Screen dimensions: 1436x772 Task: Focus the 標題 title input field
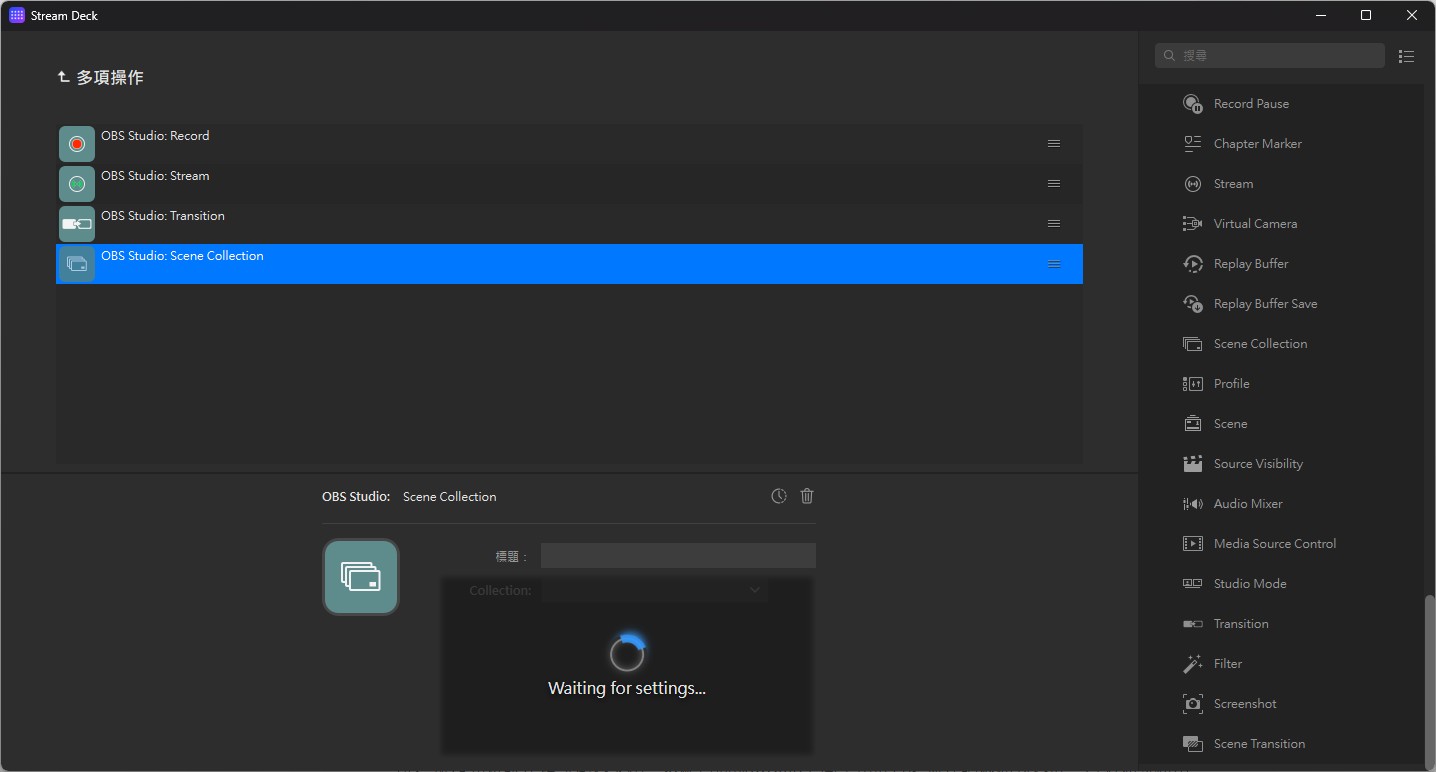(678, 556)
